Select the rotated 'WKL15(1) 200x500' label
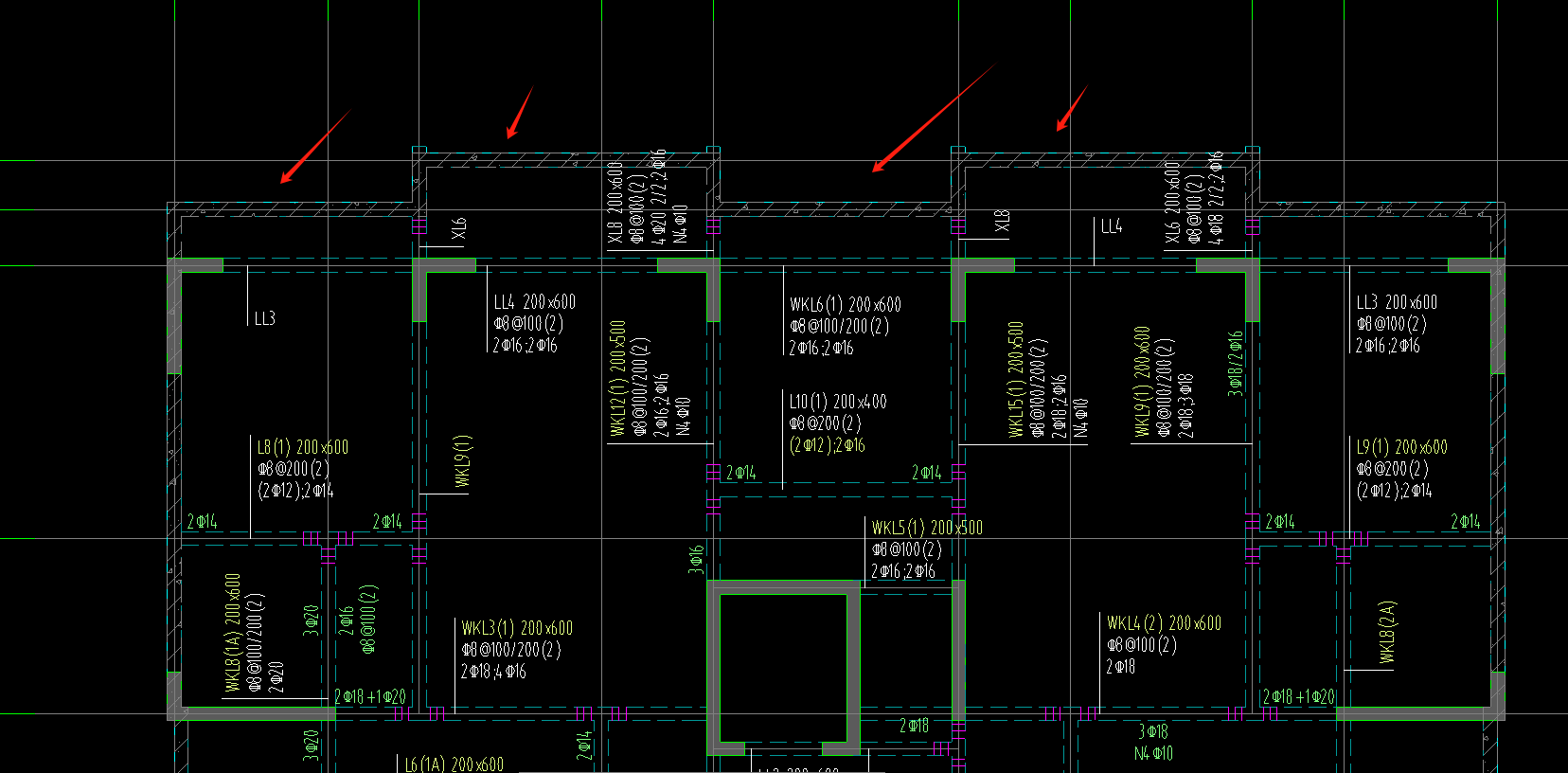 [1016, 380]
